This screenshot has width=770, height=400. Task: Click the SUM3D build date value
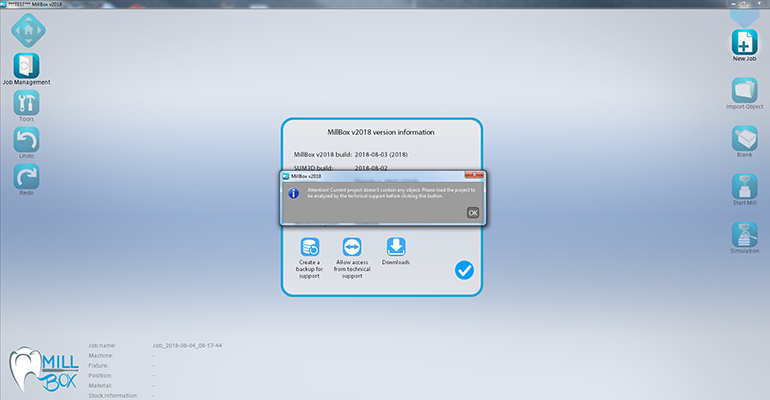[371, 168]
